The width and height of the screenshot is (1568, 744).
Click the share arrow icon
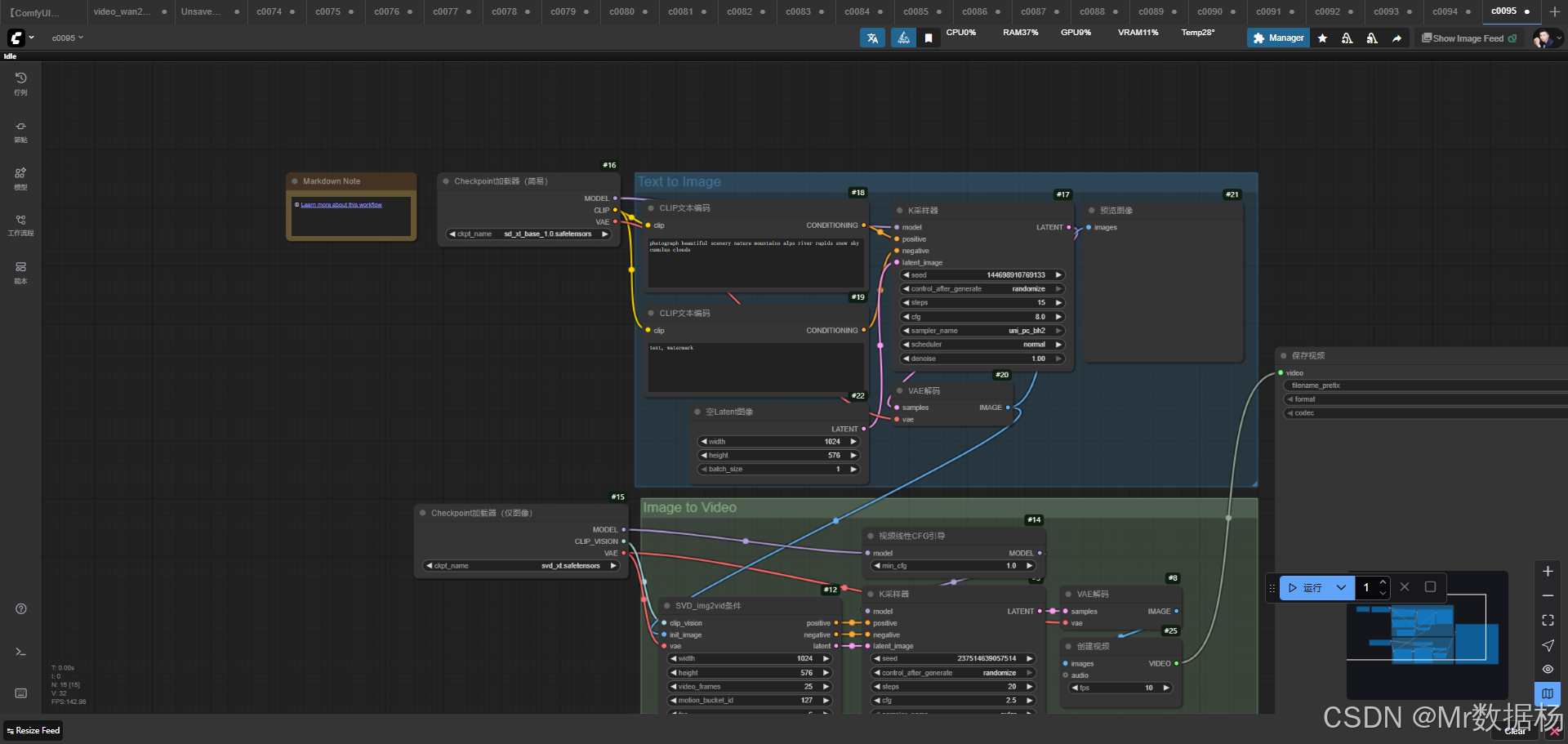tap(1396, 38)
